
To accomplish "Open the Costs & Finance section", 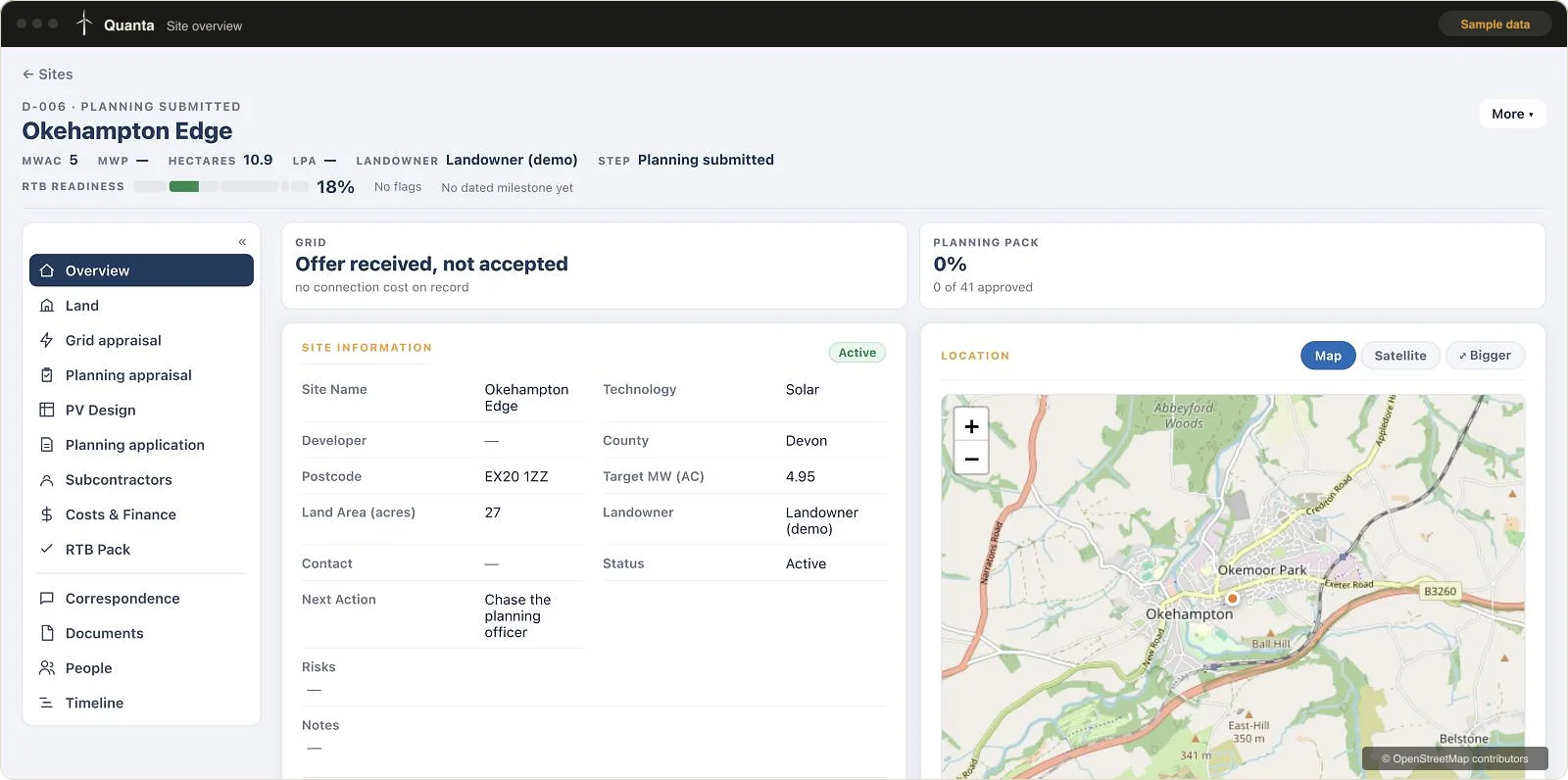I will (x=141, y=514).
